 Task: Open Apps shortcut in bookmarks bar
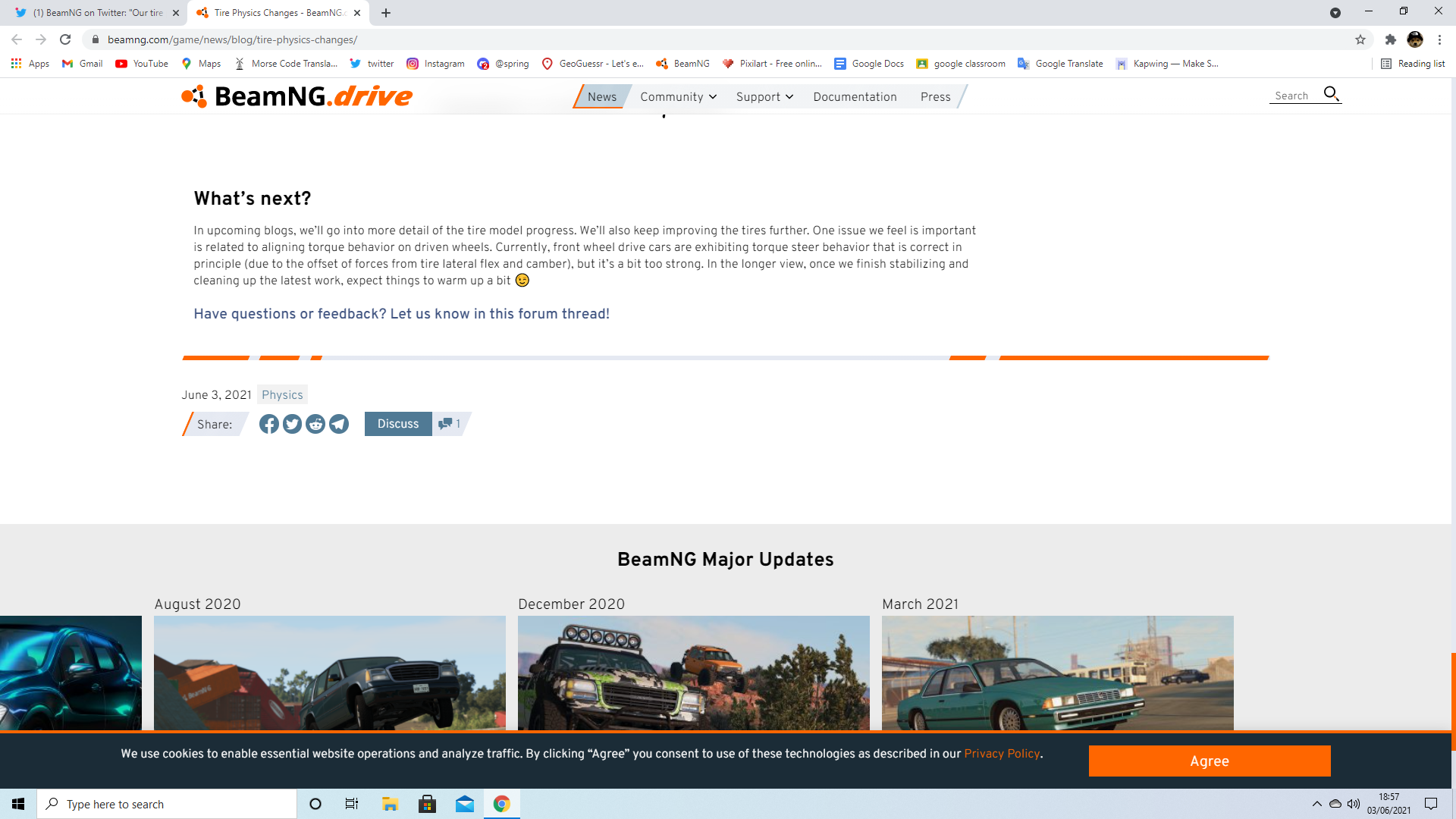pyautogui.click(x=30, y=64)
